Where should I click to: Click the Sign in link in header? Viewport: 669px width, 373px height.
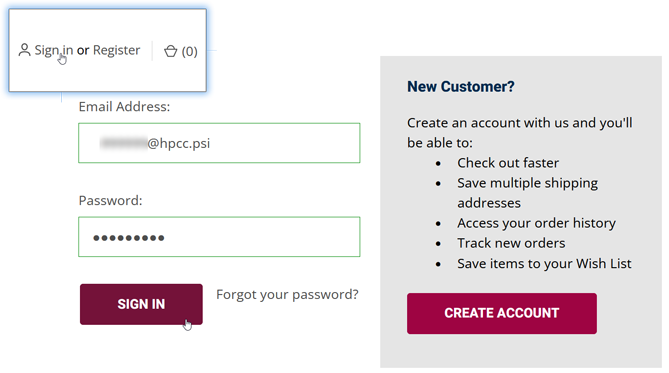54,50
